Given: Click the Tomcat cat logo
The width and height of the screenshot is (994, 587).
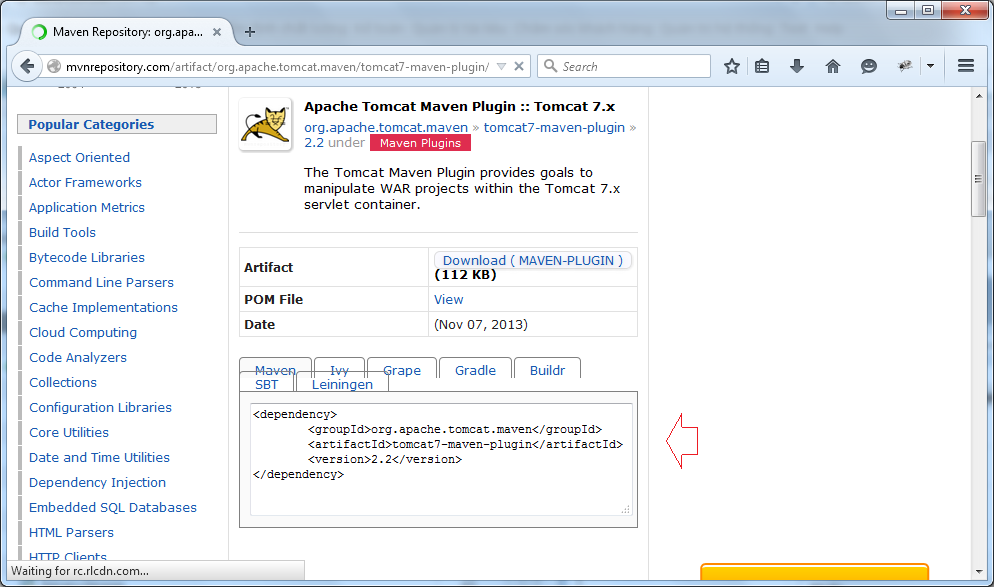Looking at the screenshot, I should [266, 124].
